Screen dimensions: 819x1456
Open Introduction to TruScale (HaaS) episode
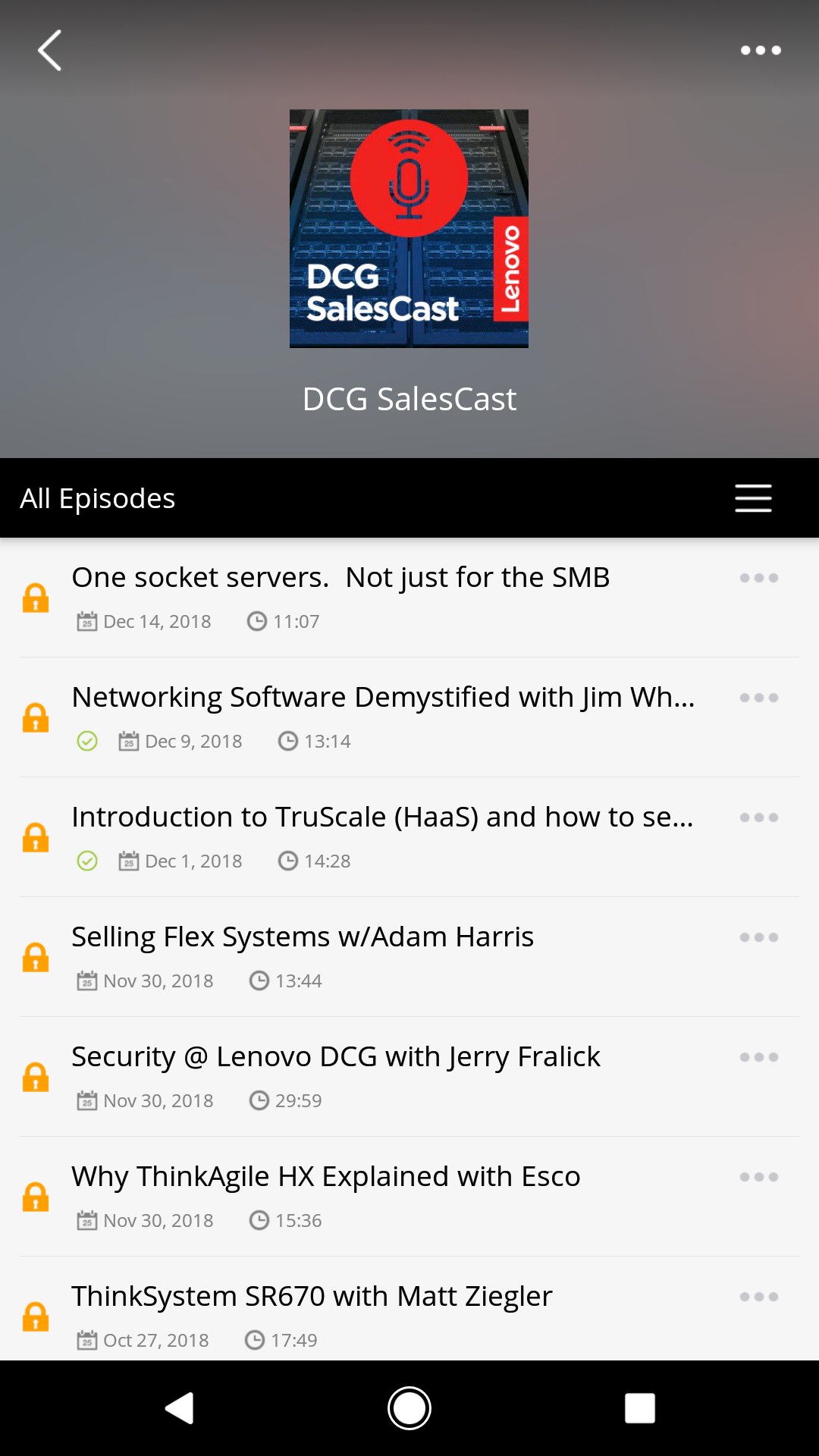[382, 817]
